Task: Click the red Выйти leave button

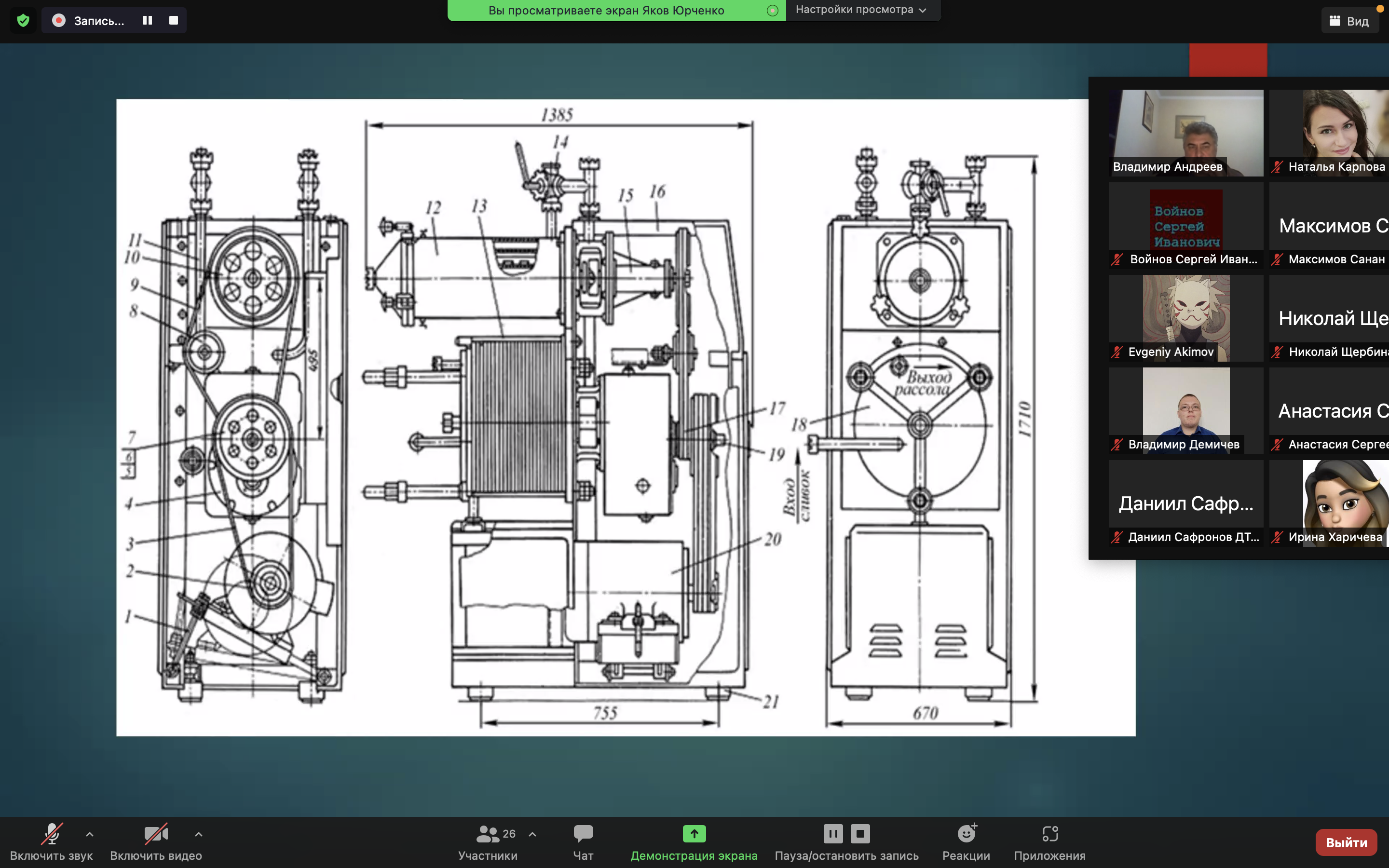Action: (x=1346, y=842)
